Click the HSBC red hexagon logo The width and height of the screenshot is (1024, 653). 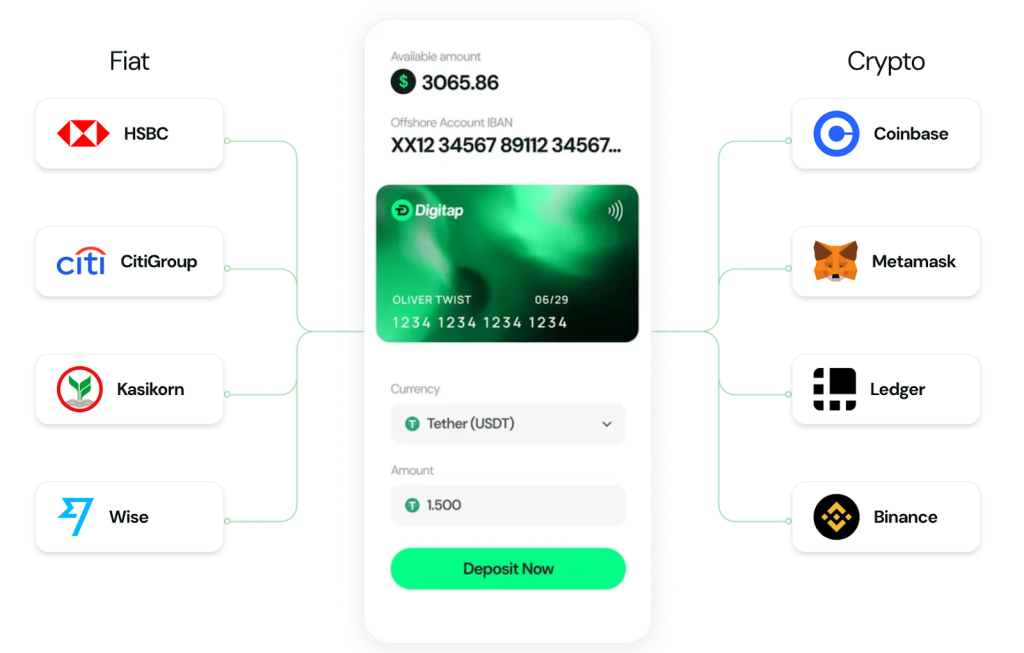pyautogui.click(x=83, y=133)
